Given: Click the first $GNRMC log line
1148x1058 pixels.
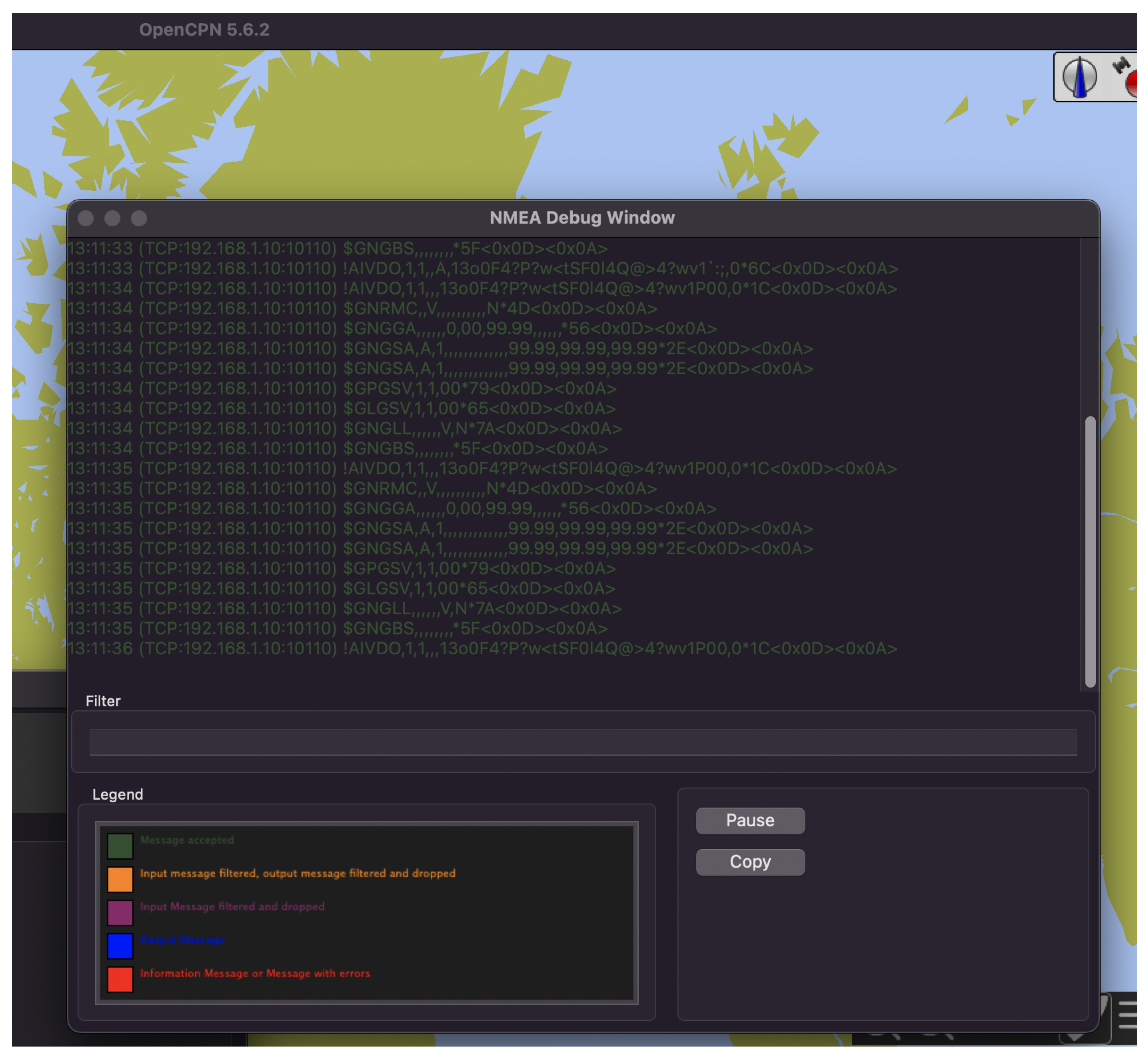Looking at the screenshot, I should tap(362, 309).
